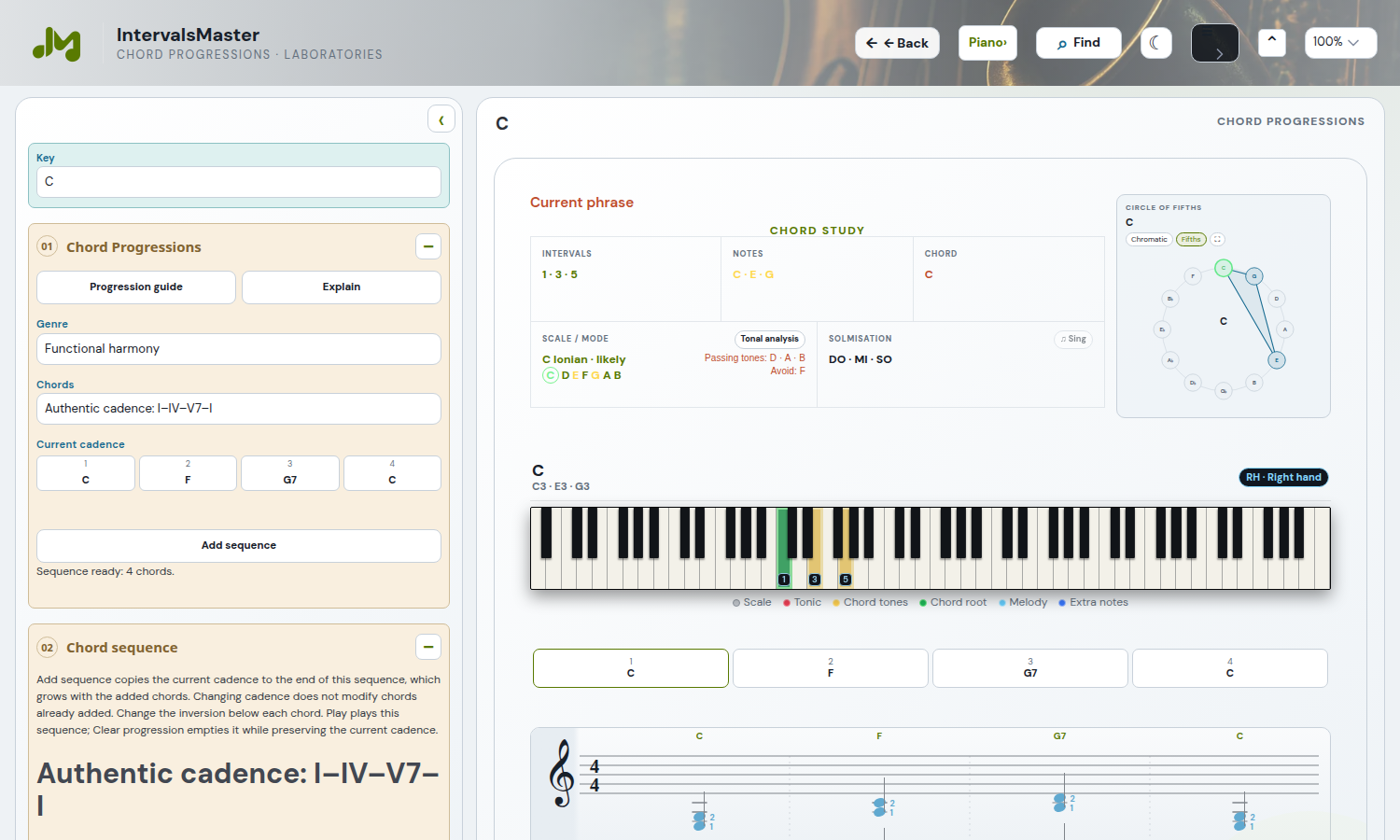Image resolution: width=1400 pixels, height=840 pixels.
Task: Select the A node on the circle
Action: point(1285,329)
